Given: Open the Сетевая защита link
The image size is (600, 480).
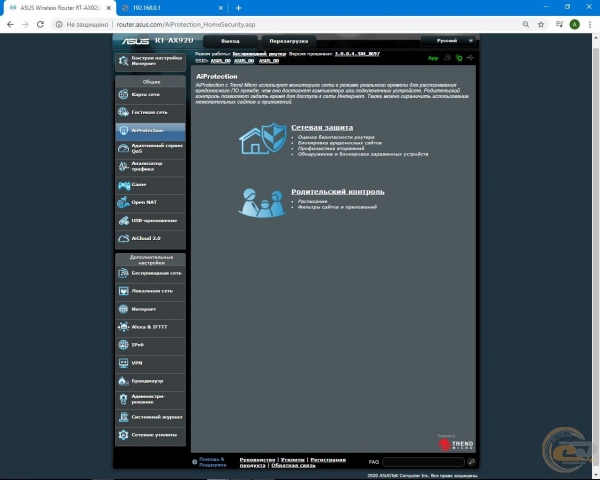Looking at the screenshot, I should pyautogui.click(x=321, y=129).
